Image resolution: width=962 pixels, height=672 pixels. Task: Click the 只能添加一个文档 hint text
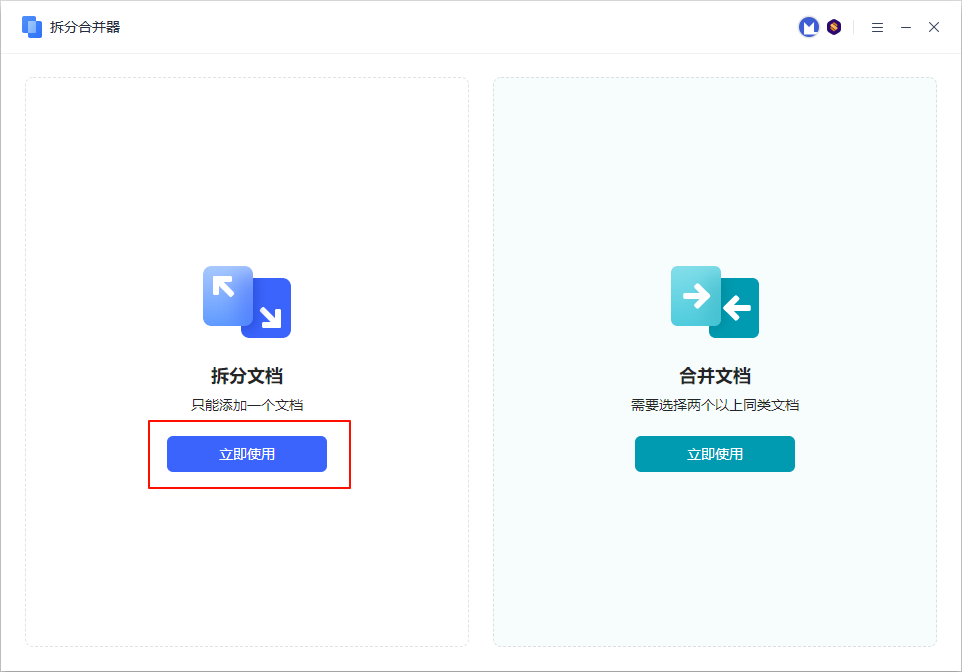(247, 405)
